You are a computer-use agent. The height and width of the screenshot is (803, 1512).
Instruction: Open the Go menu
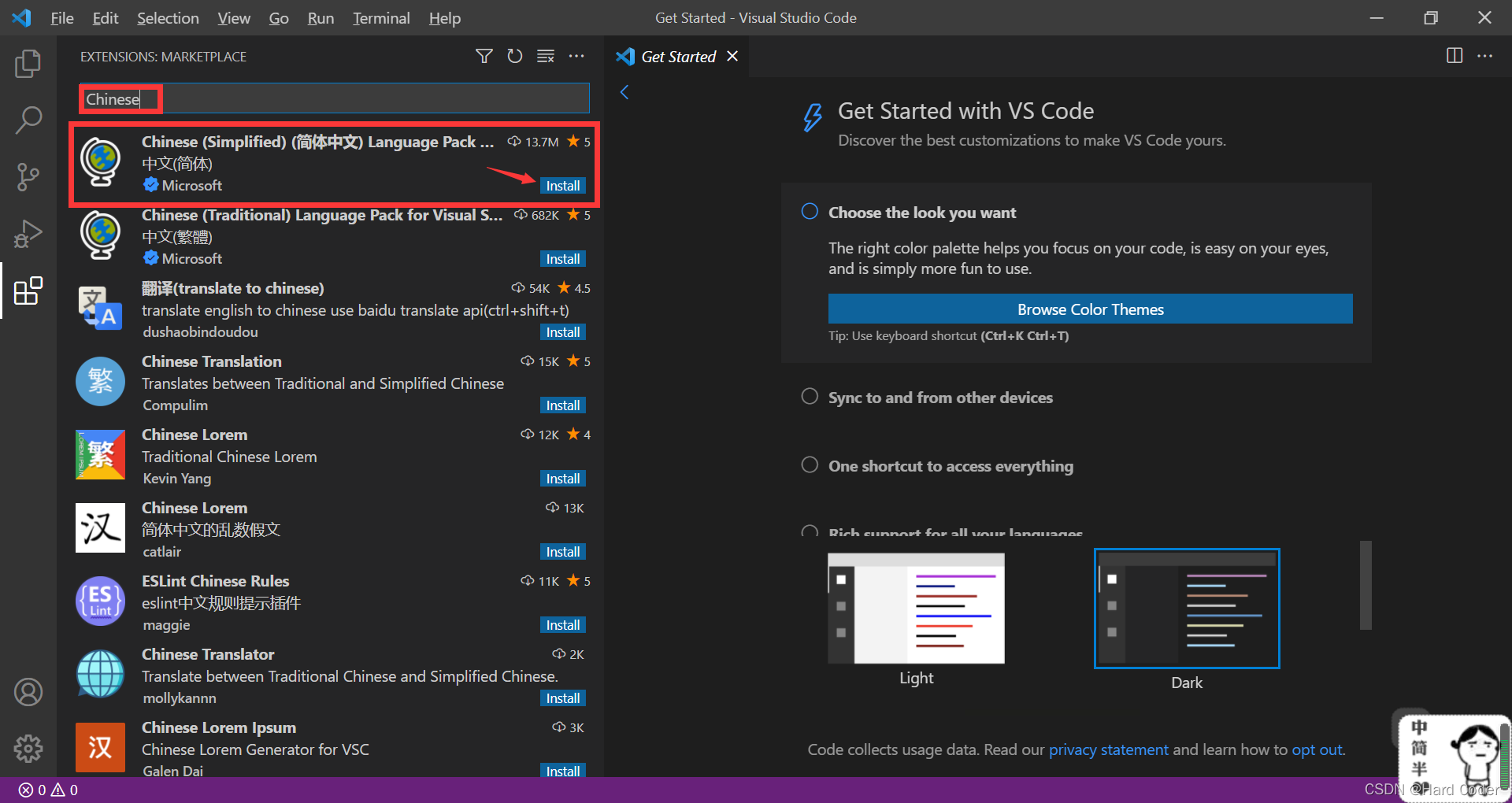[279, 18]
